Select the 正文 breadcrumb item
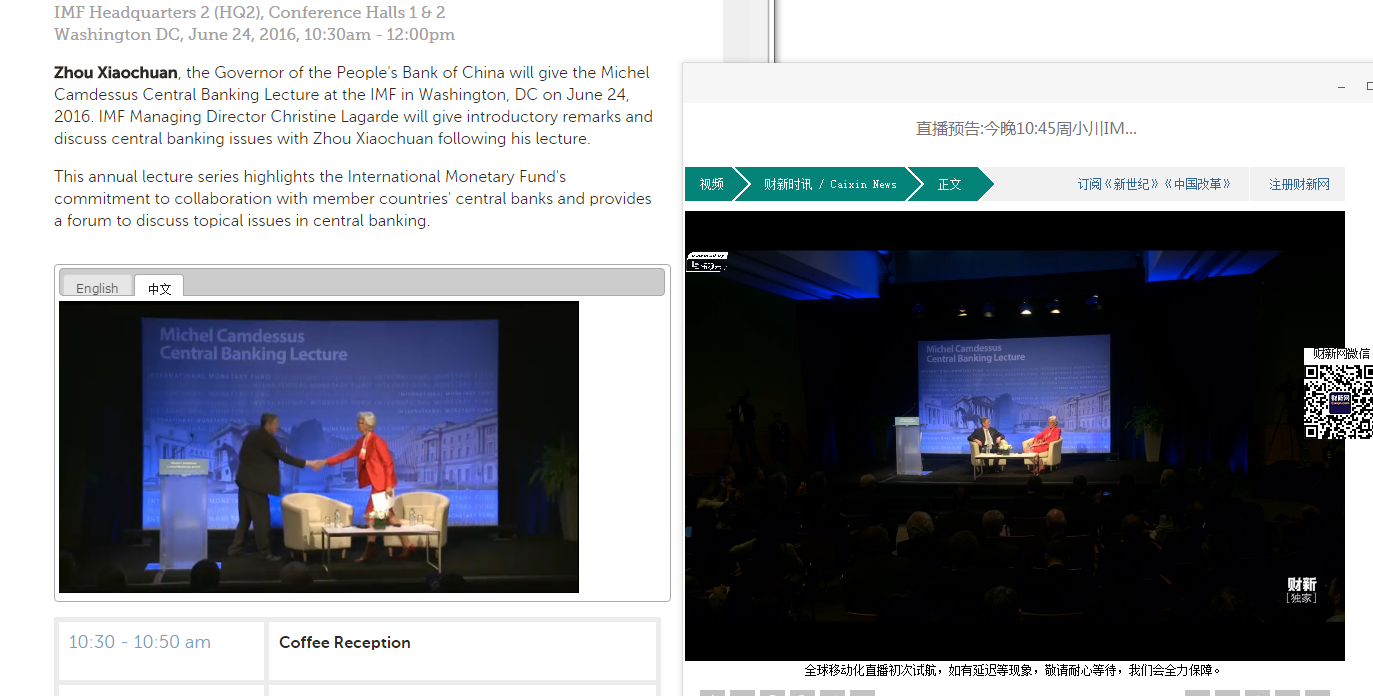 (949, 184)
